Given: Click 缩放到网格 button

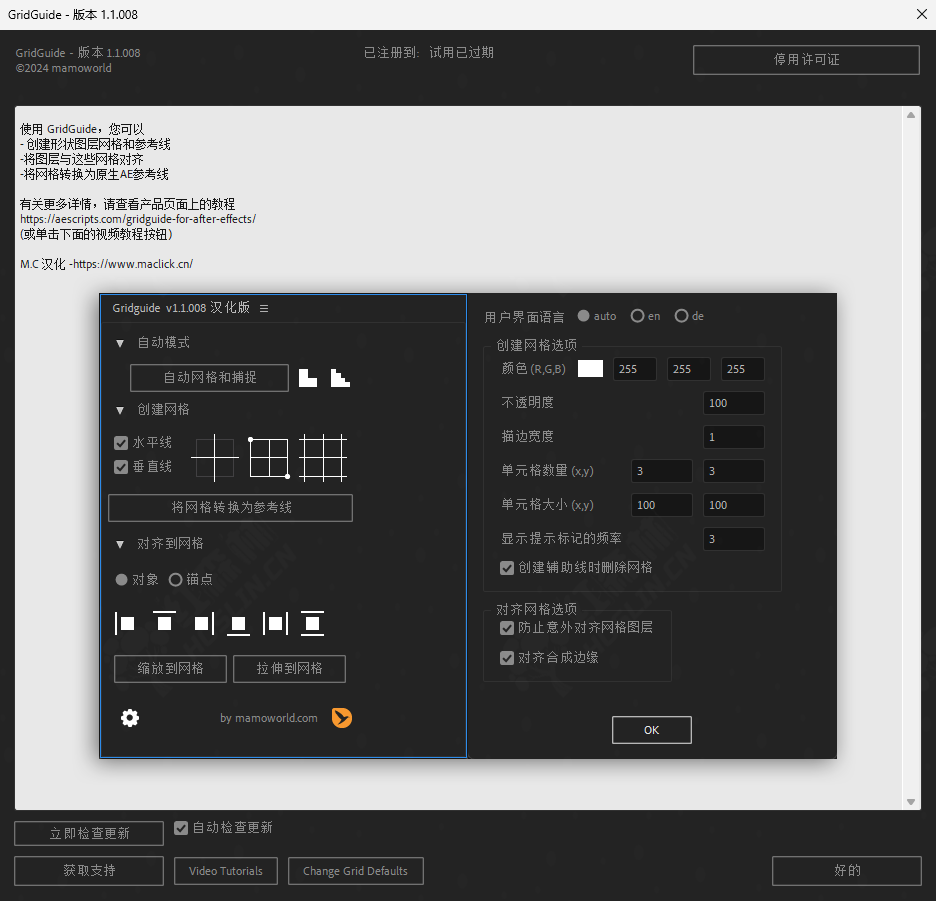Looking at the screenshot, I should pos(170,669).
